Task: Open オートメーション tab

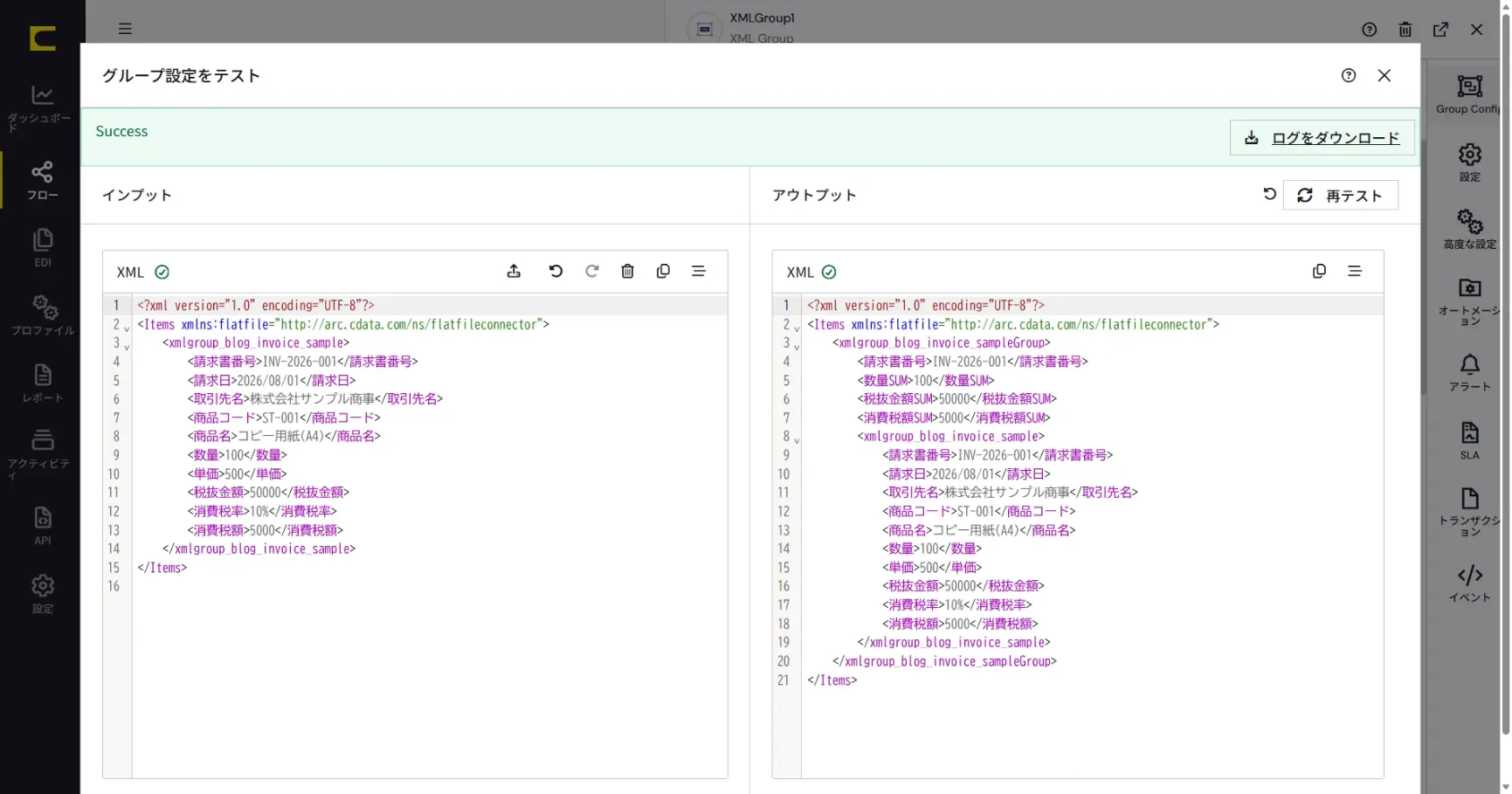Action: tap(1469, 303)
